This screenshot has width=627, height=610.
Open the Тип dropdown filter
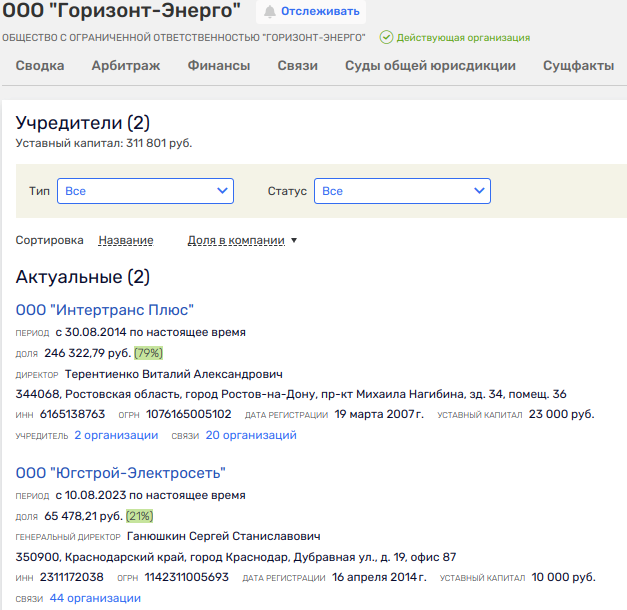pyautogui.click(x=145, y=191)
